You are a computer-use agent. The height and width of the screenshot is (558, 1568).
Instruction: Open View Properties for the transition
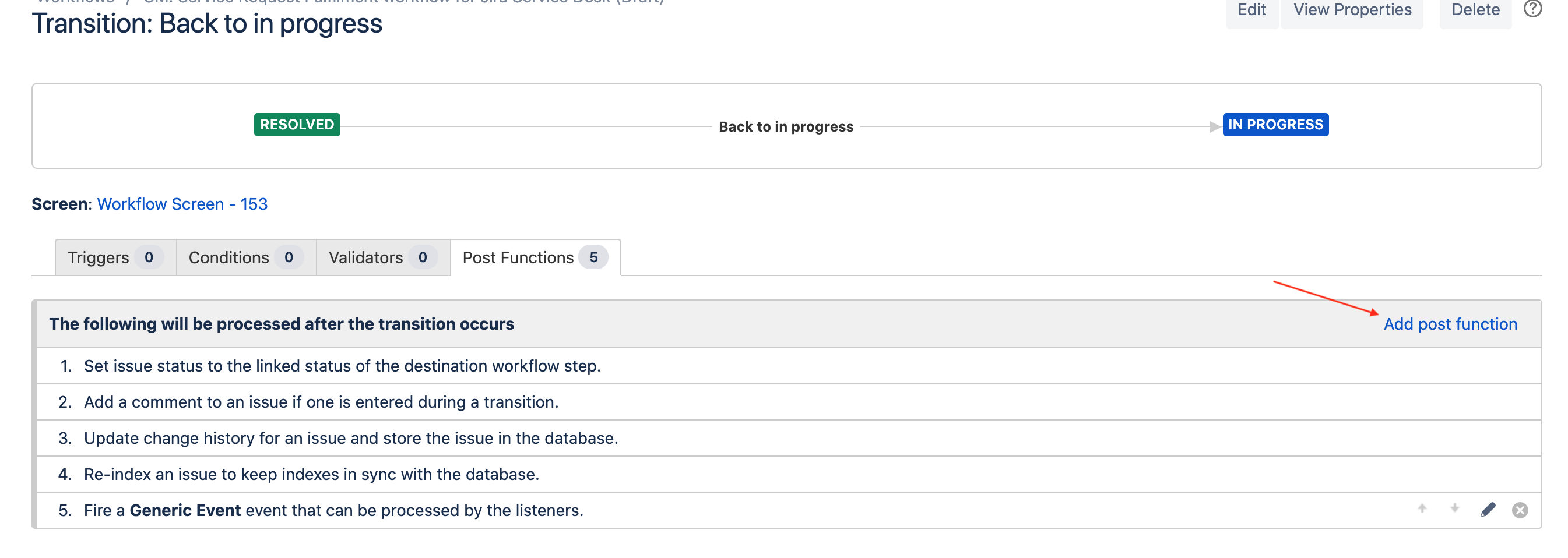click(x=1352, y=10)
